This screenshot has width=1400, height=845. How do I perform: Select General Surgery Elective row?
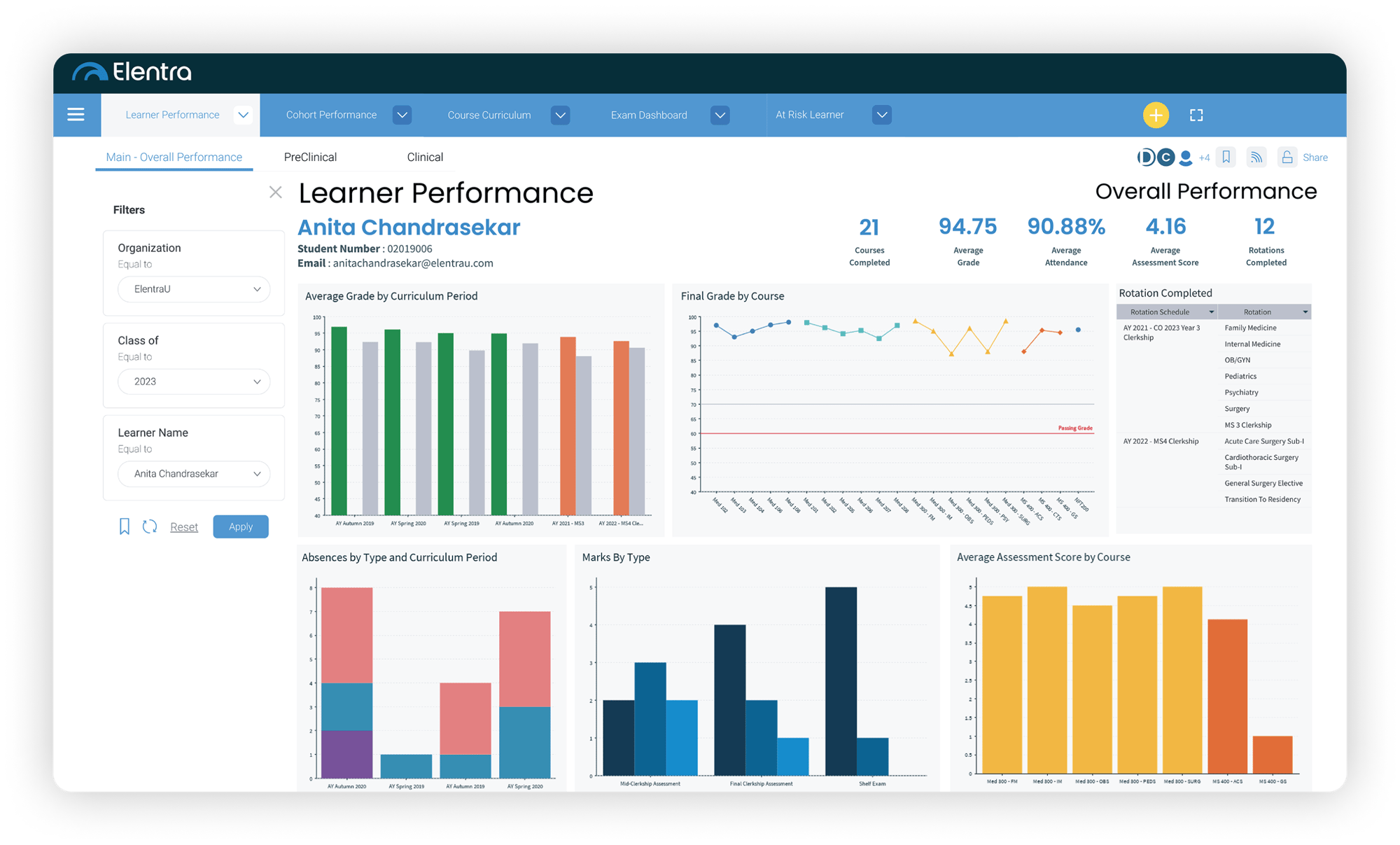tap(1264, 484)
